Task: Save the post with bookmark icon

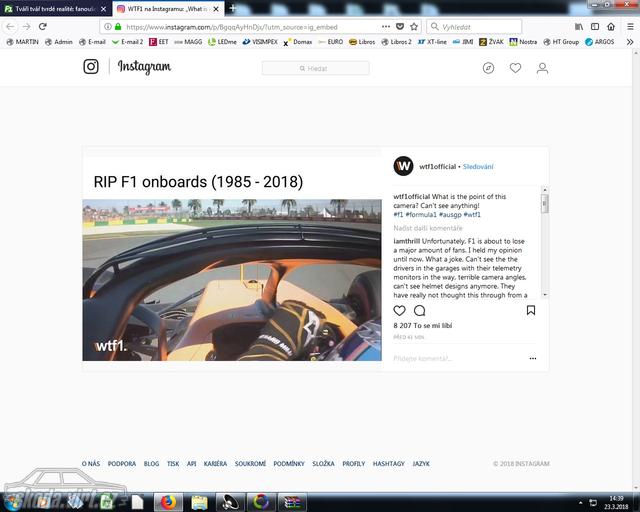Action: click(x=531, y=310)
